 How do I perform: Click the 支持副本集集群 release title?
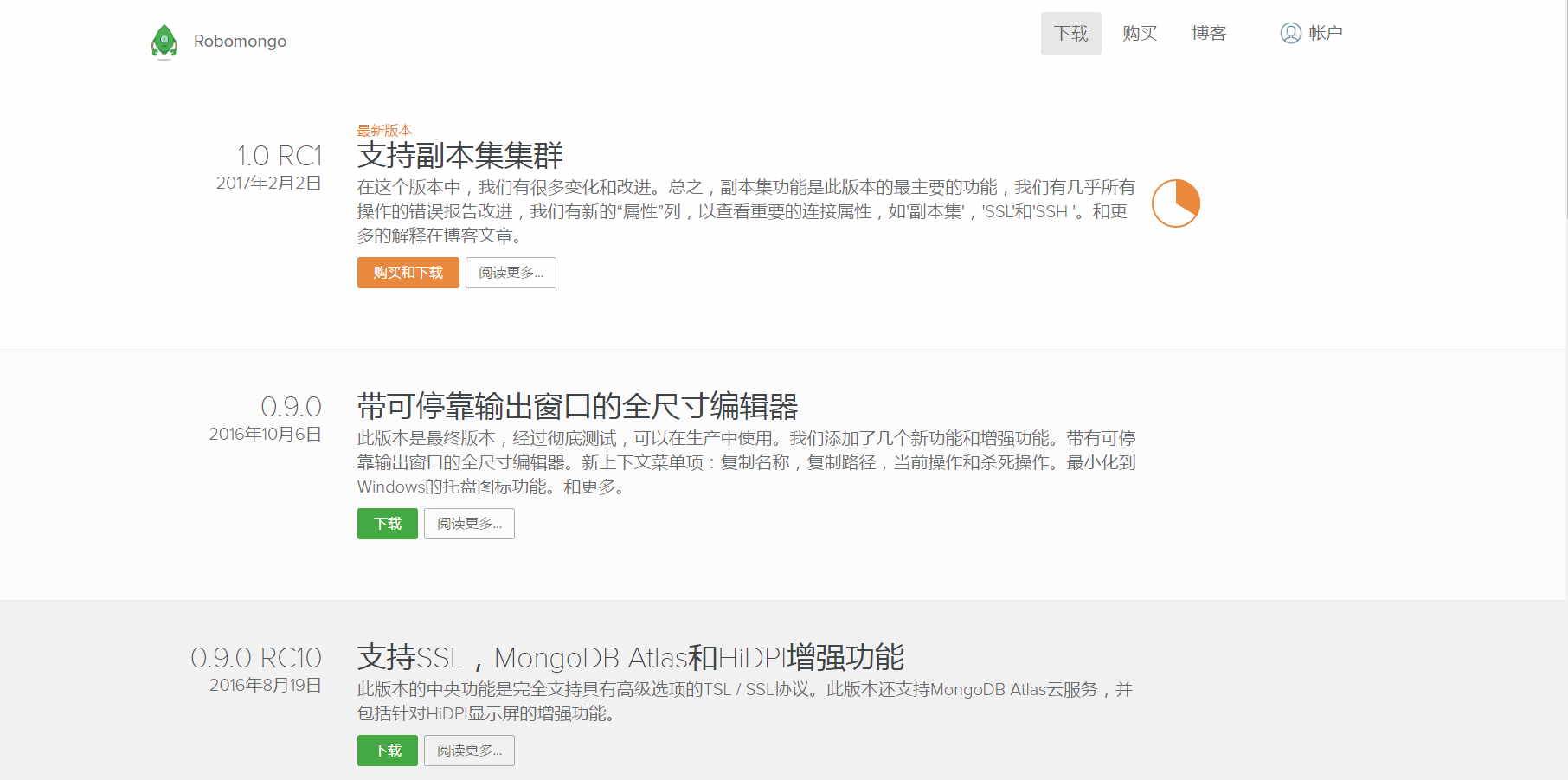[460, 156]
